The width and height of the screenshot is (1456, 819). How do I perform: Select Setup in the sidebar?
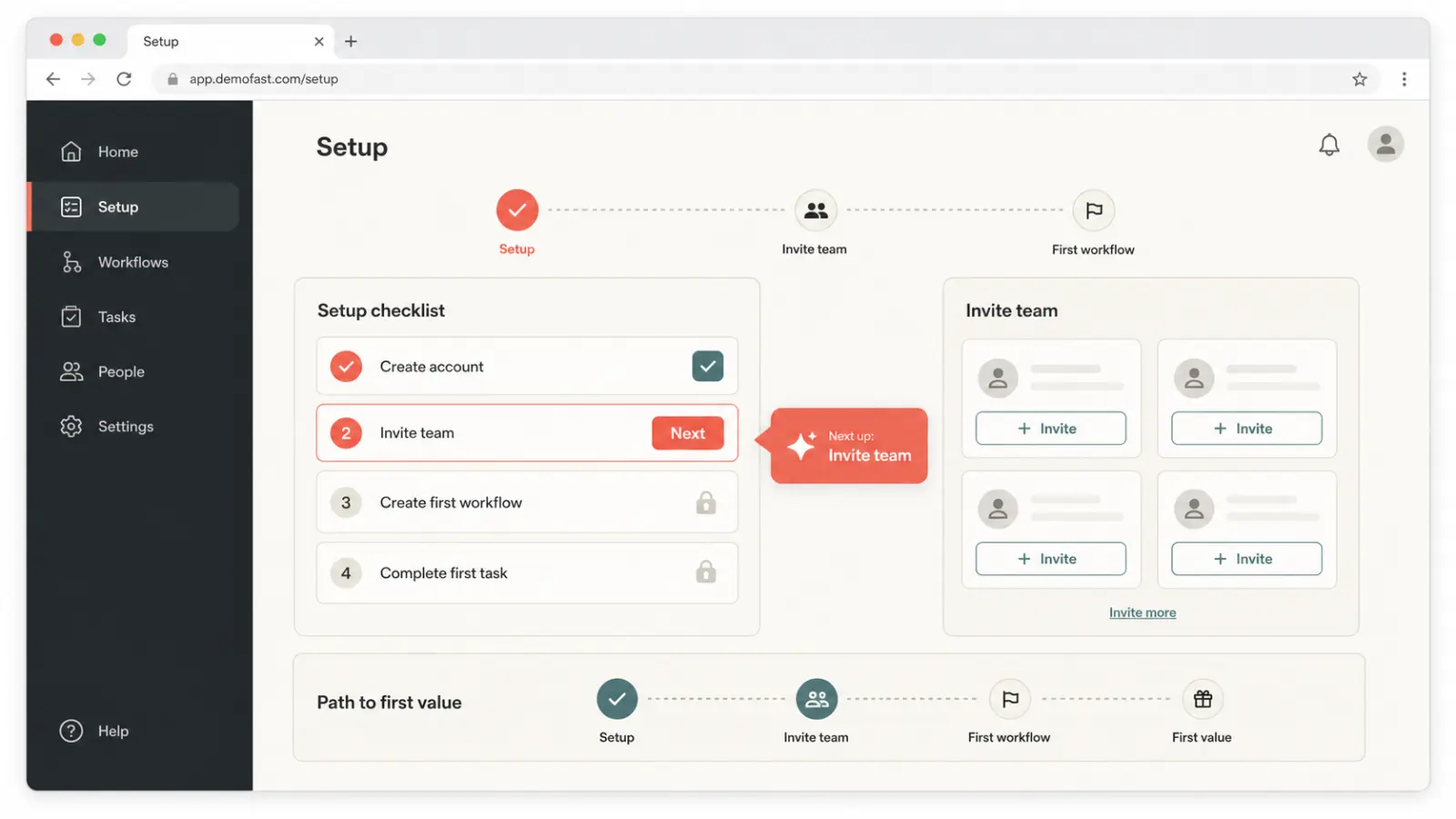point(135,207)
